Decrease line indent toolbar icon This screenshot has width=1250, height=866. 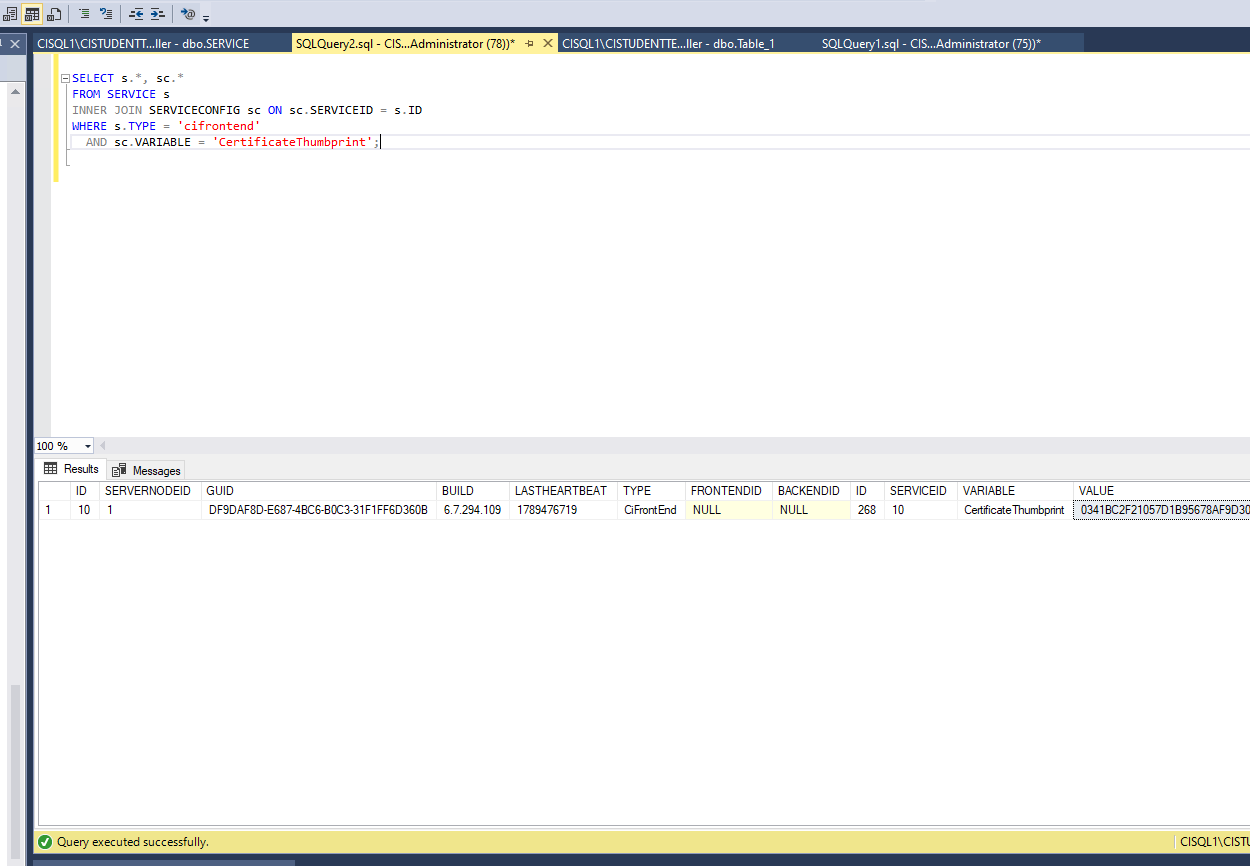pos(136,14)
